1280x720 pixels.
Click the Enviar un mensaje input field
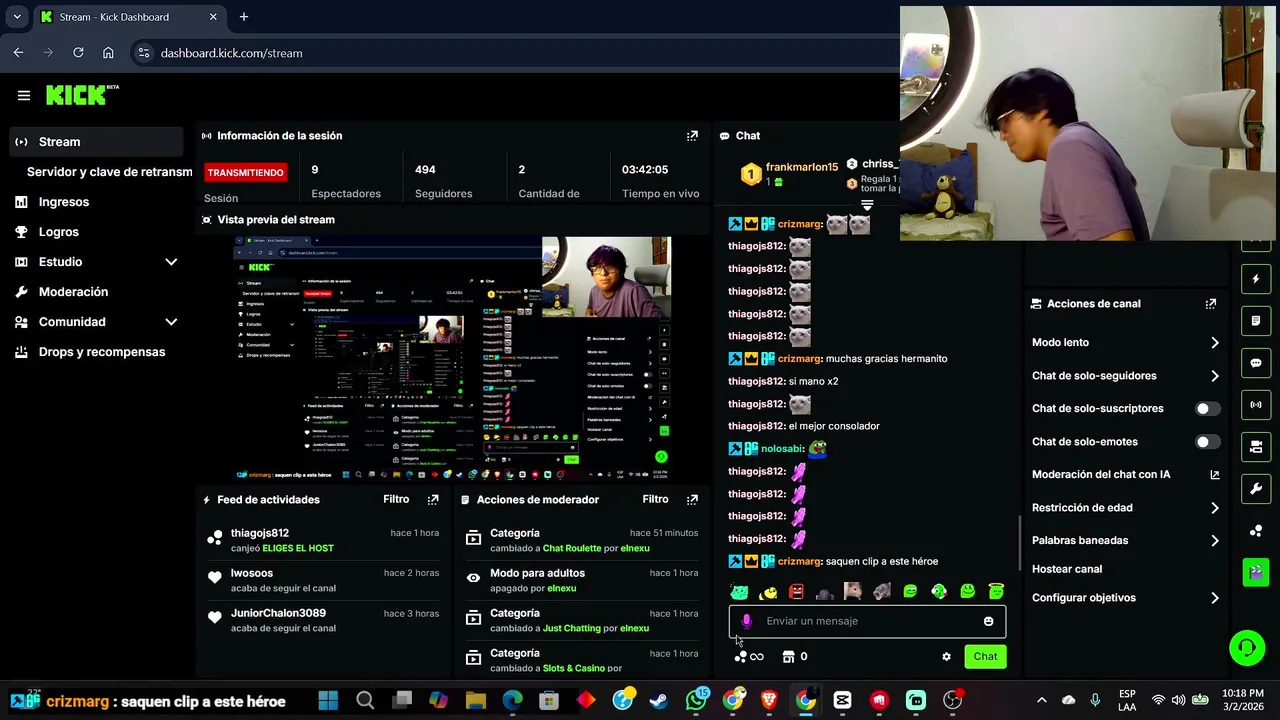click(867, 621)
